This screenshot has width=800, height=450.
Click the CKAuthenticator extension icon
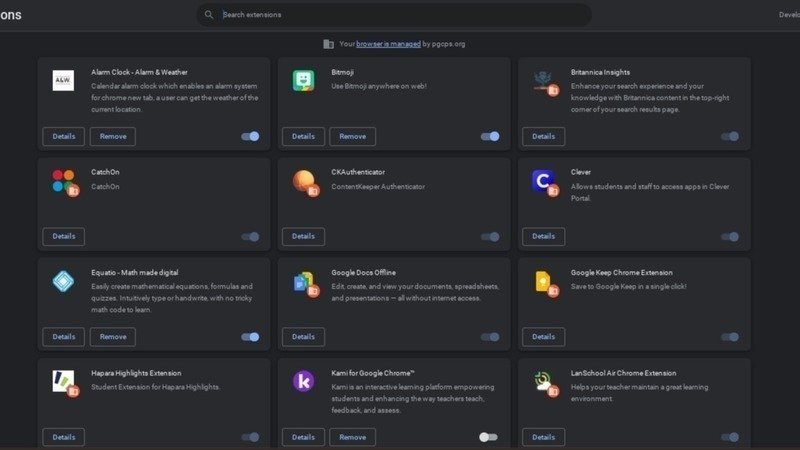[303, 181]
